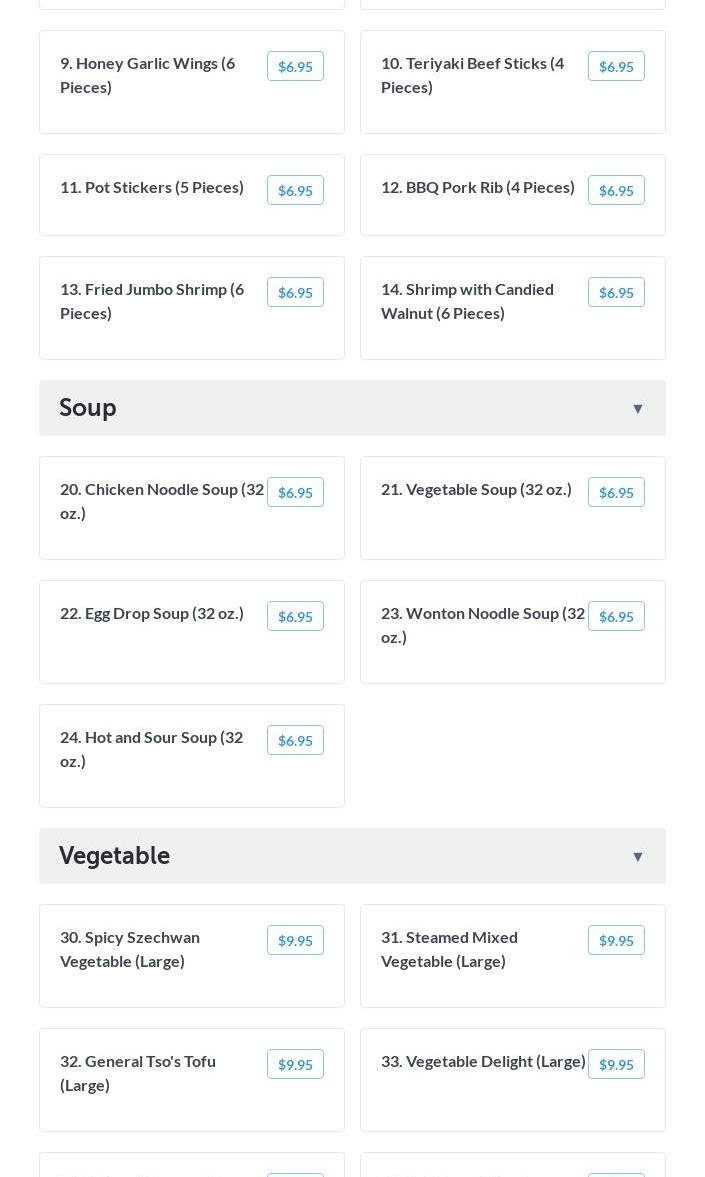Click price for Shrimp with Candied Walnut
The height and width of the screenshot is (1177, 705).
coord(616,292)
